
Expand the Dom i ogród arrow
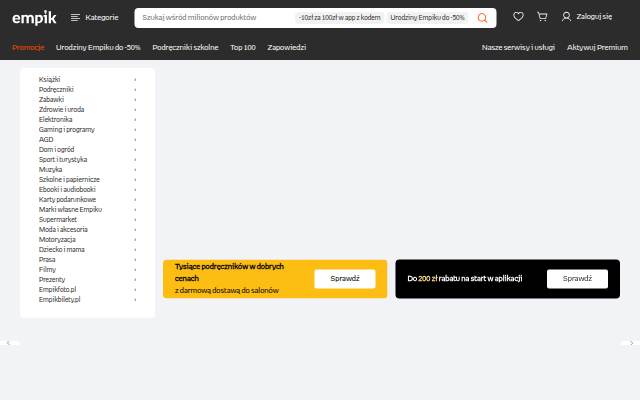click(x=135, y=149)
